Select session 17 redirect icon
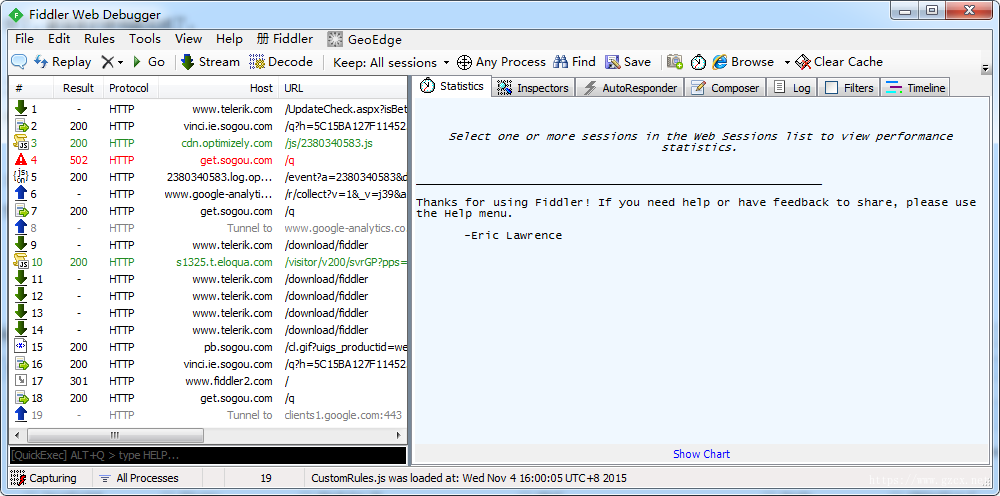 (x=20, y=381)
